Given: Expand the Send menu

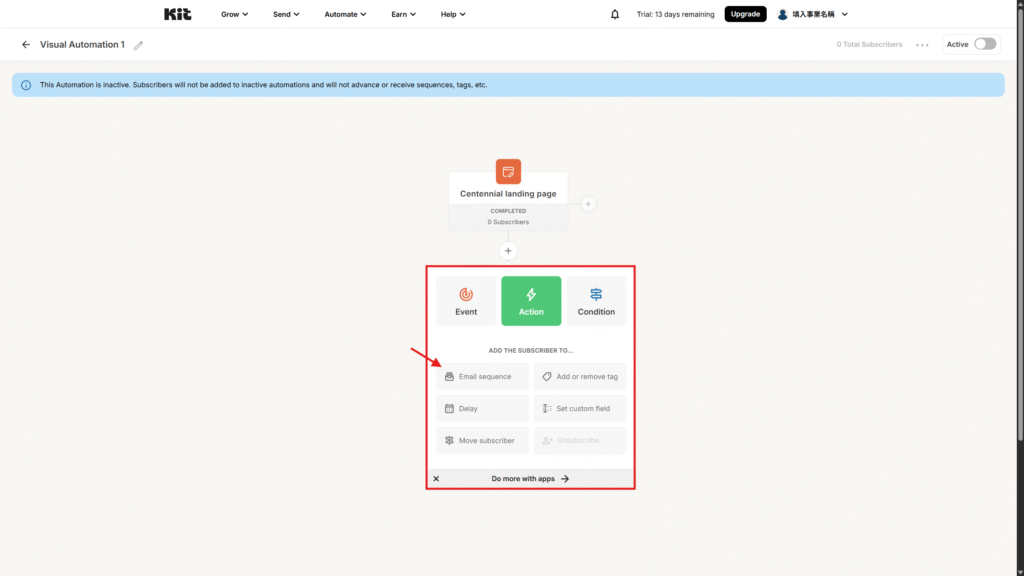Looking at the screenshot, I should click(x=287, y=14).
